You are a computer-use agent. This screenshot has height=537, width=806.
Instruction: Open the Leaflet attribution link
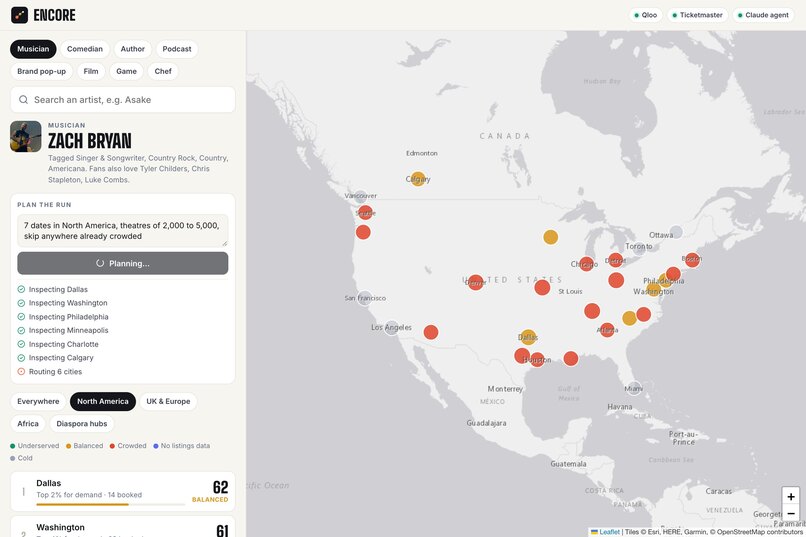coord(606,532)
